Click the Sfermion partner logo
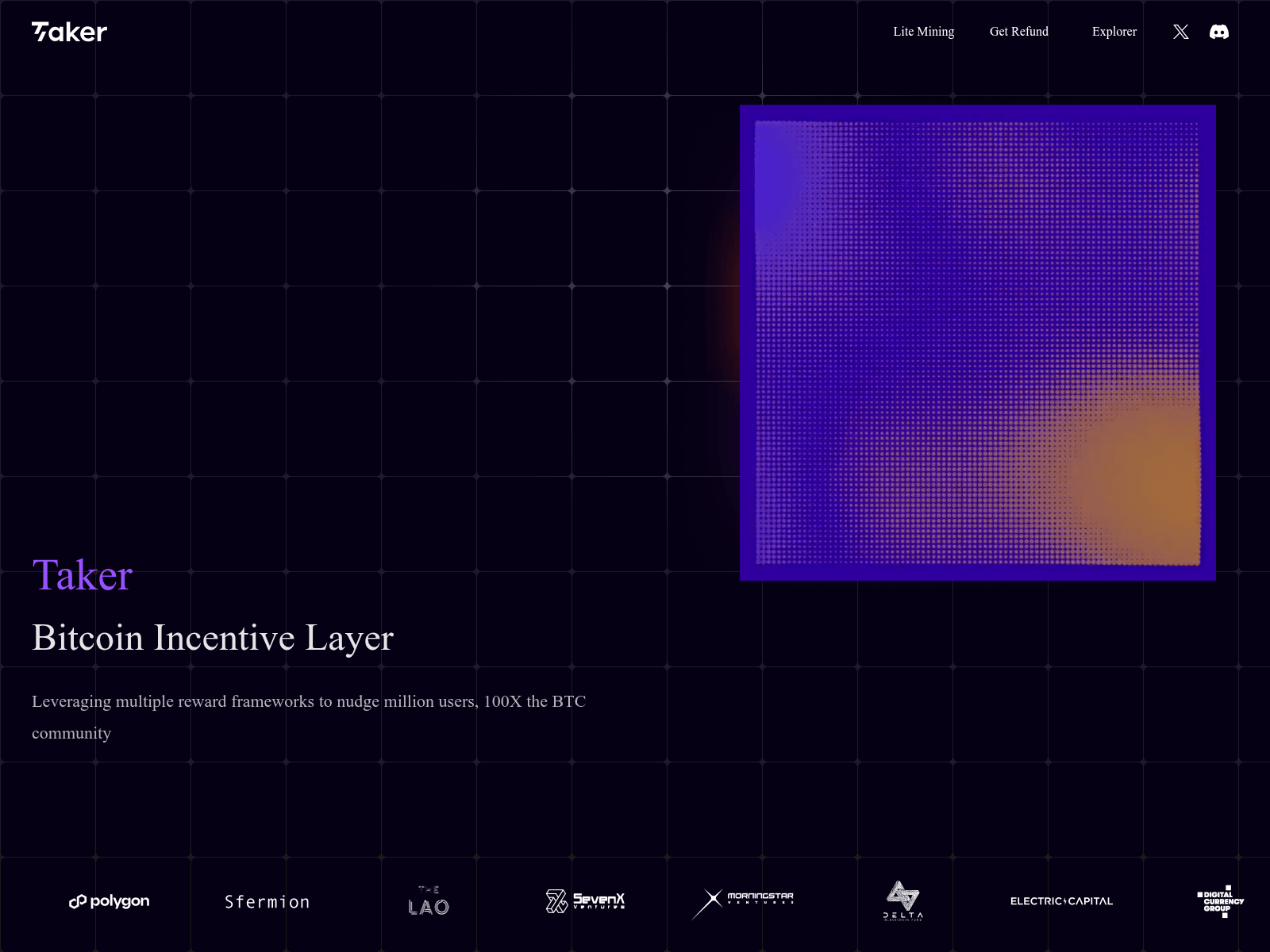Viewport: 1270px width, 952px height. (267, 901)
